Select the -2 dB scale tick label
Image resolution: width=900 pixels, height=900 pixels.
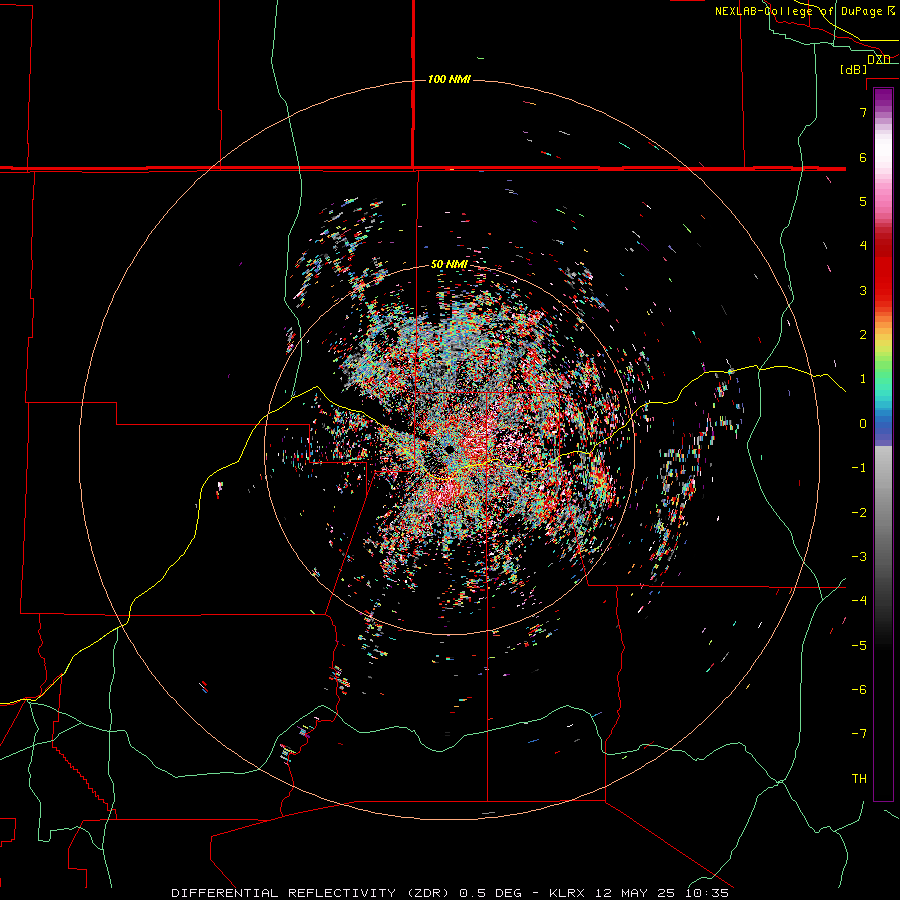(x=859, y=513)
